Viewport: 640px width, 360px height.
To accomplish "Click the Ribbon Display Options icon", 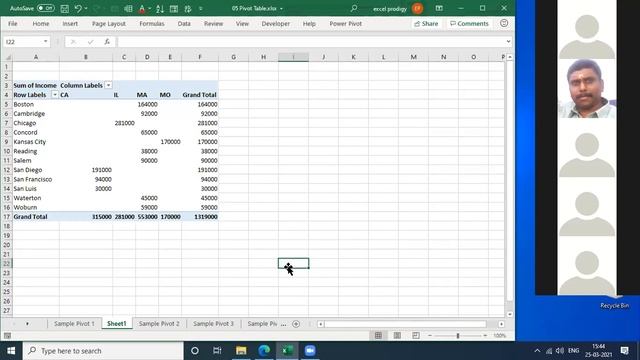I will pyautogui.click(x=439, y=8).
